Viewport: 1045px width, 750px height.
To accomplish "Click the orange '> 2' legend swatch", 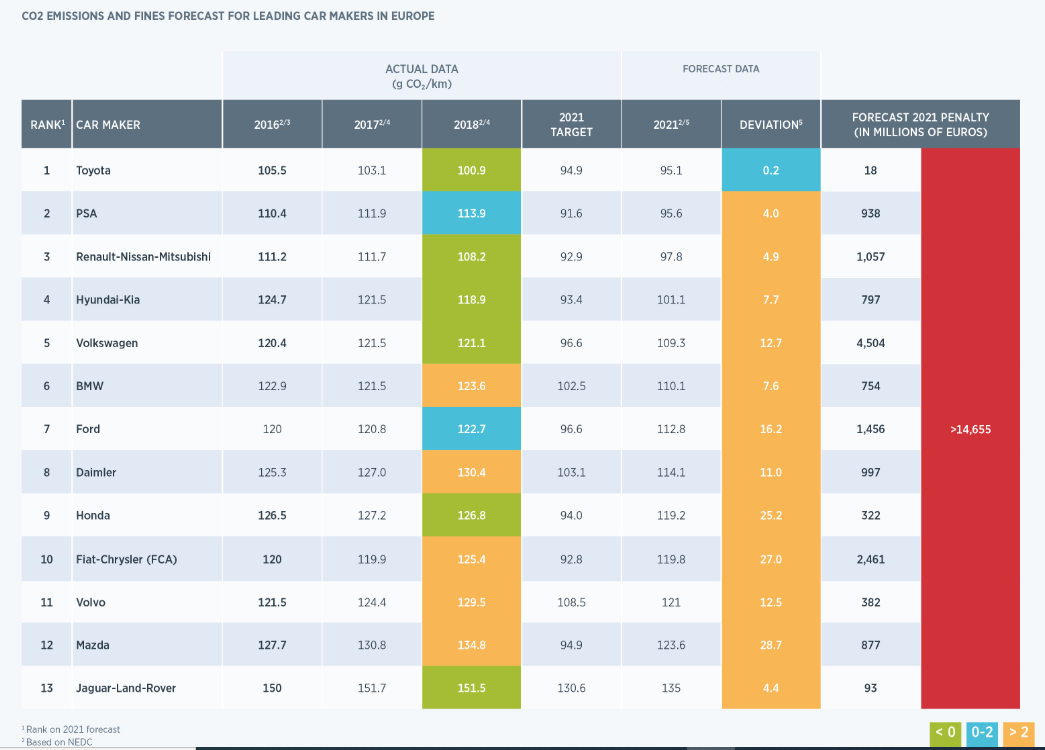I will (1017, 733).
